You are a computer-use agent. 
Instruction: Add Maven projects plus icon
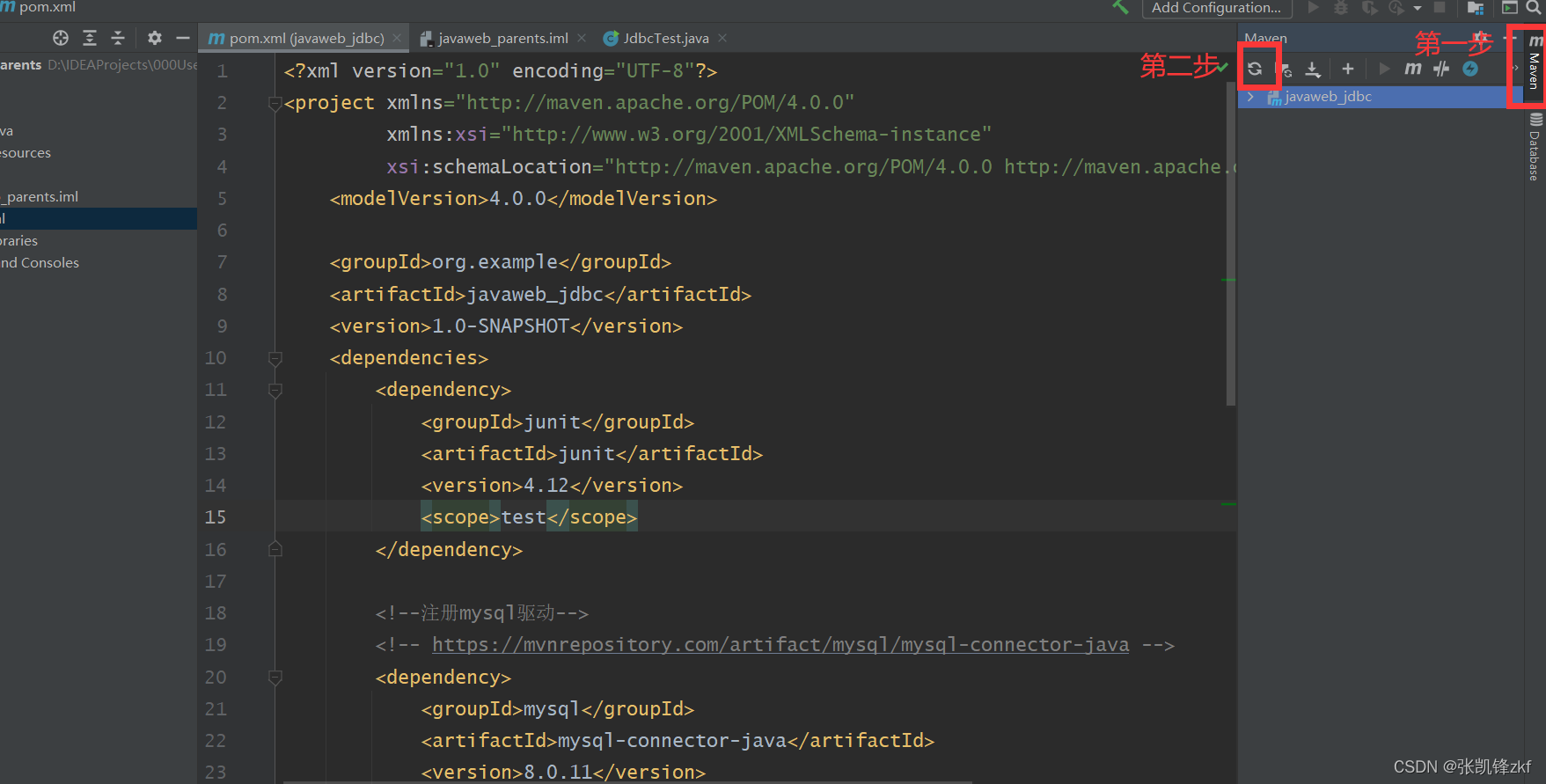[1347, 69]
